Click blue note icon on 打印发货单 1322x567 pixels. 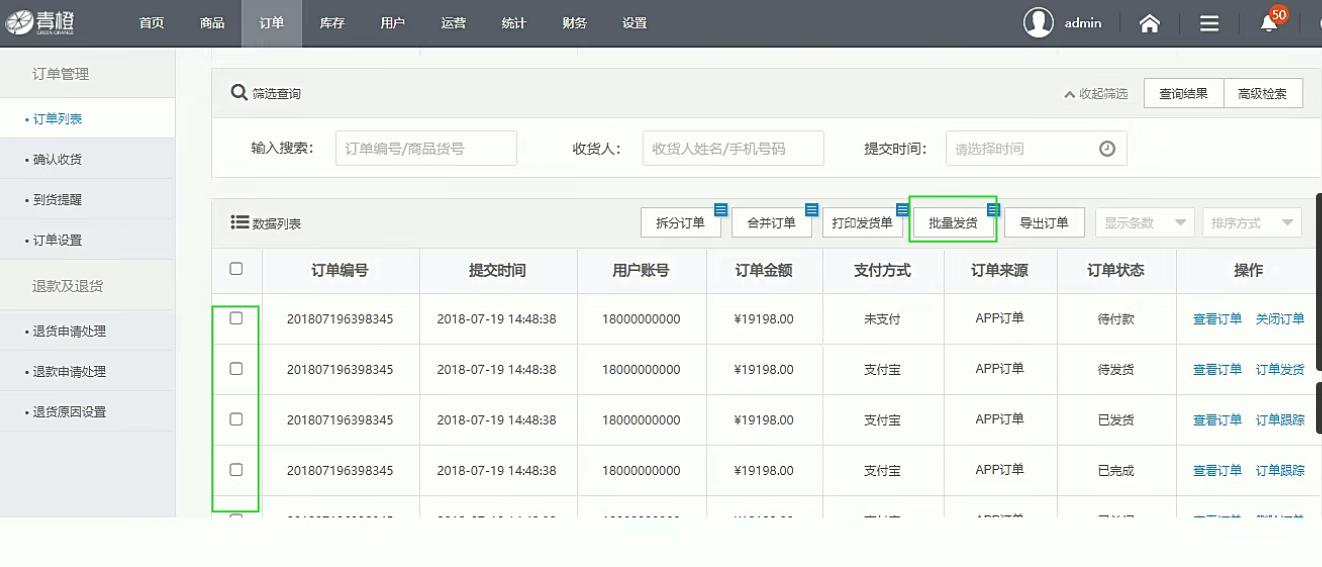point(902,210)
